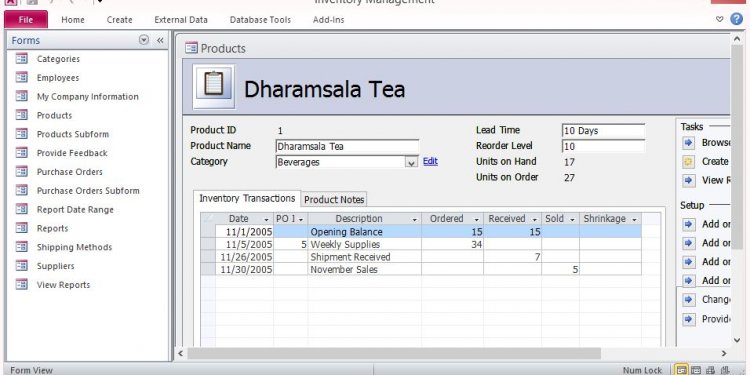Open the Provide Feedback form icon
Screen dimensions: 750x375
click(22, 153)
